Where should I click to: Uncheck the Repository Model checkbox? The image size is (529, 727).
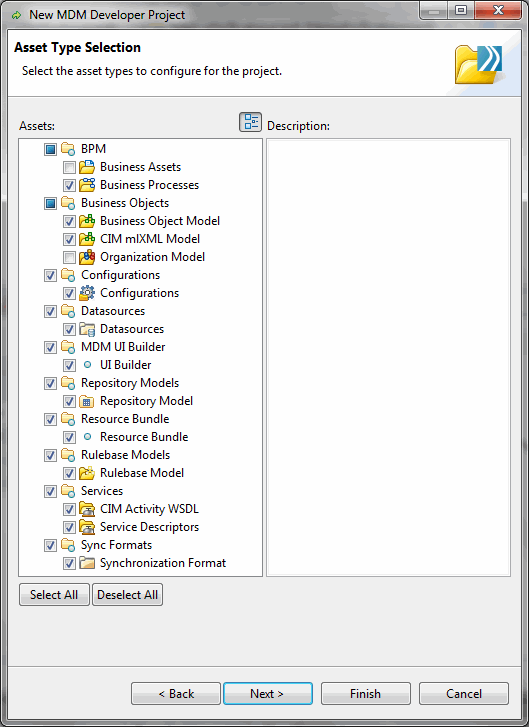click(70, 402)
